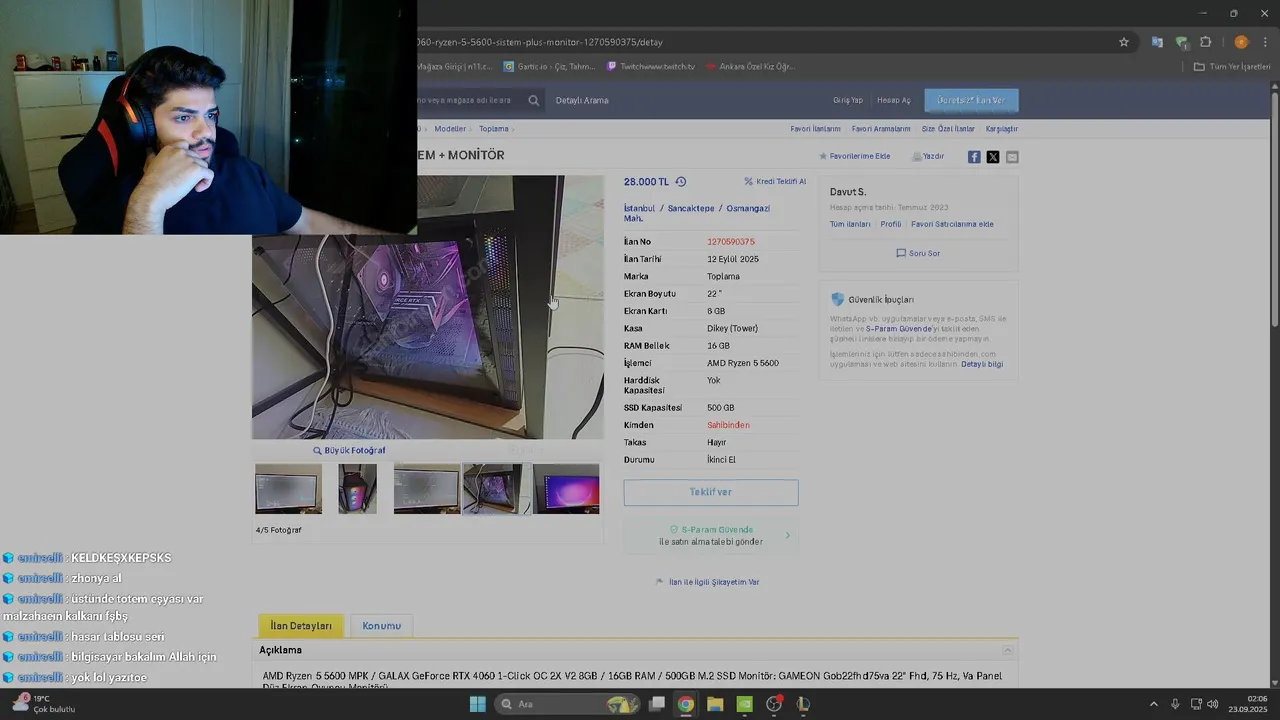Click the clock and date in taskbar
This screenshot has height=720, width=1280.
click(1249, 704)
